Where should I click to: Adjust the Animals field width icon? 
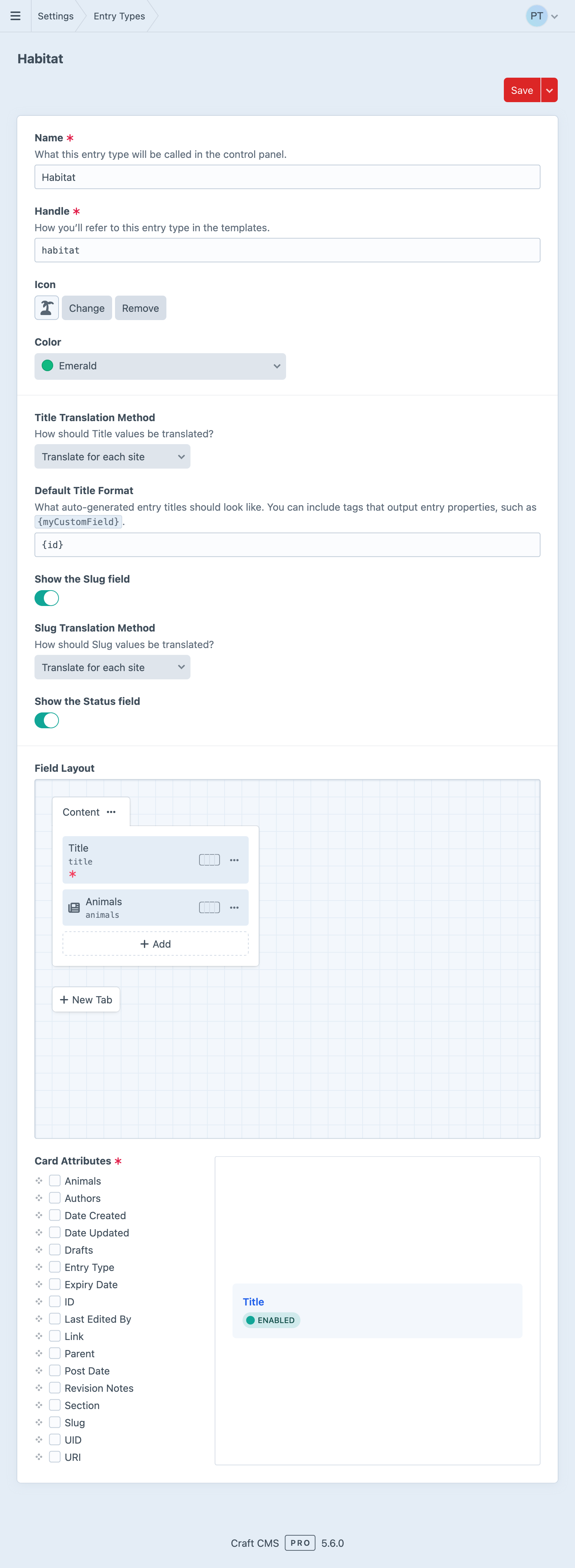pyautogui.click(x=209, y=908)
